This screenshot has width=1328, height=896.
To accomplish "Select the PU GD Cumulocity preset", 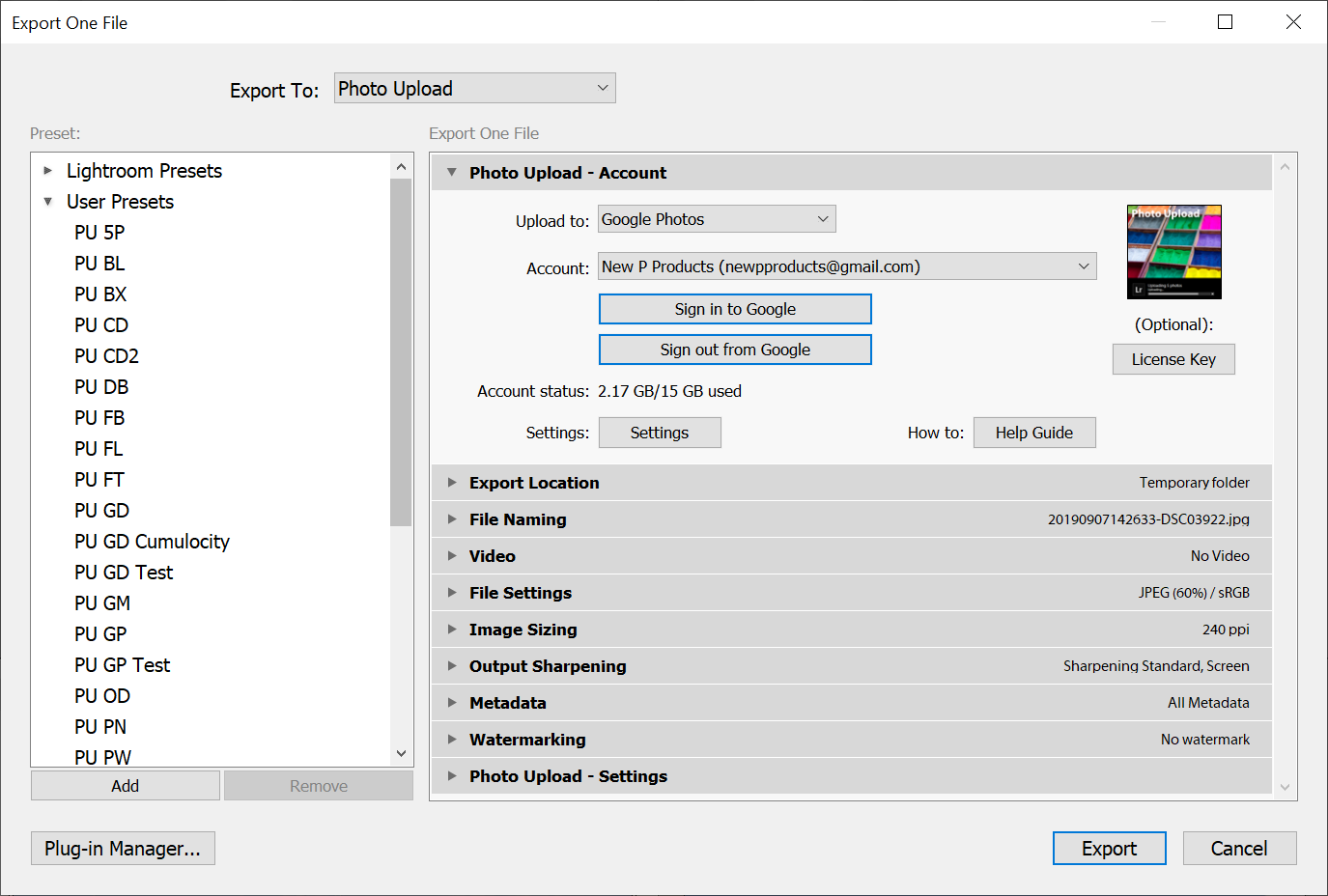I will pyautogui.click(x=152, y=542).
